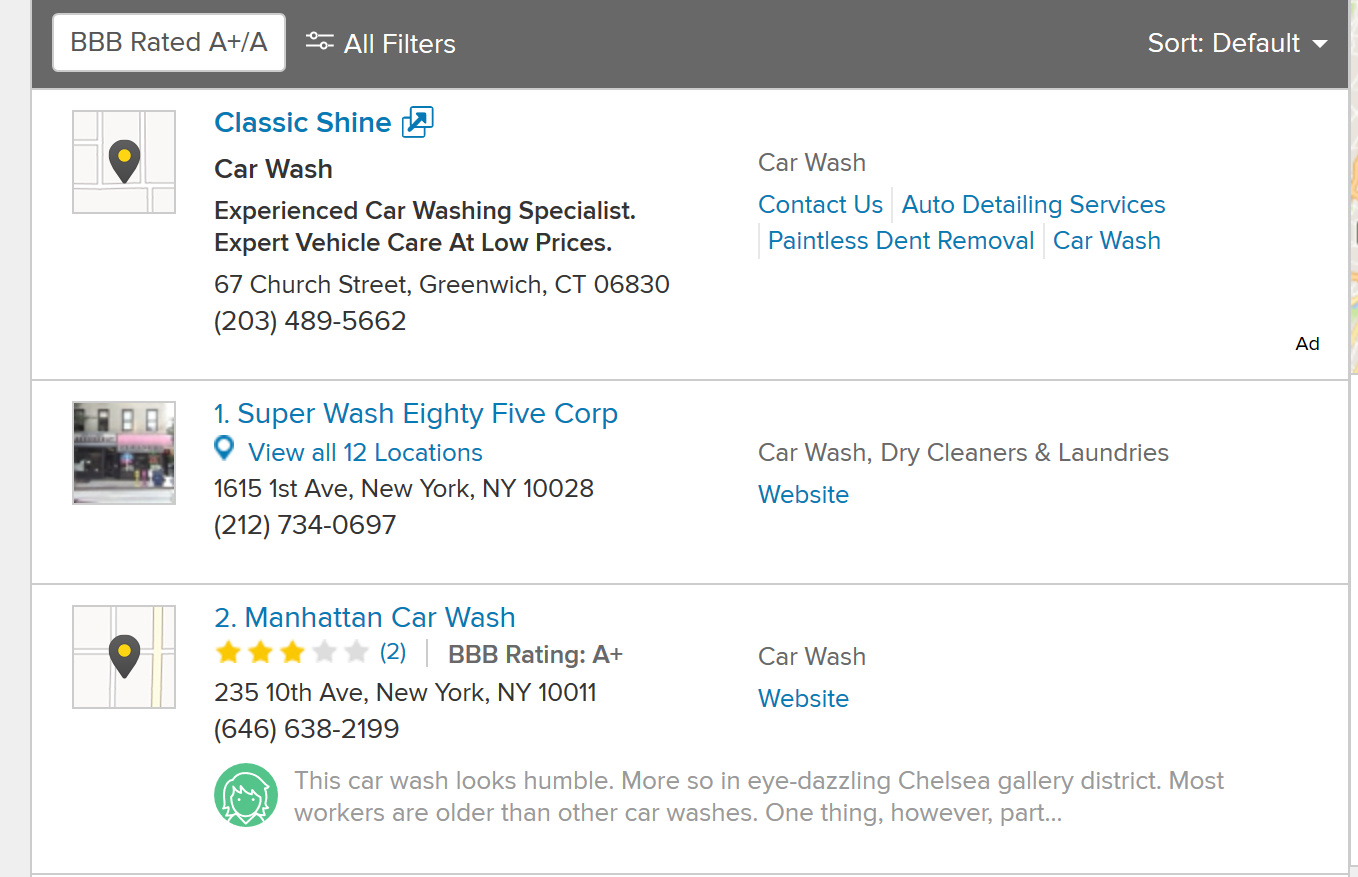Click Super Wash phone (212) 734-0697
Screen dimensions: 1358x877
pyautogui.click(x=305, y=525)
